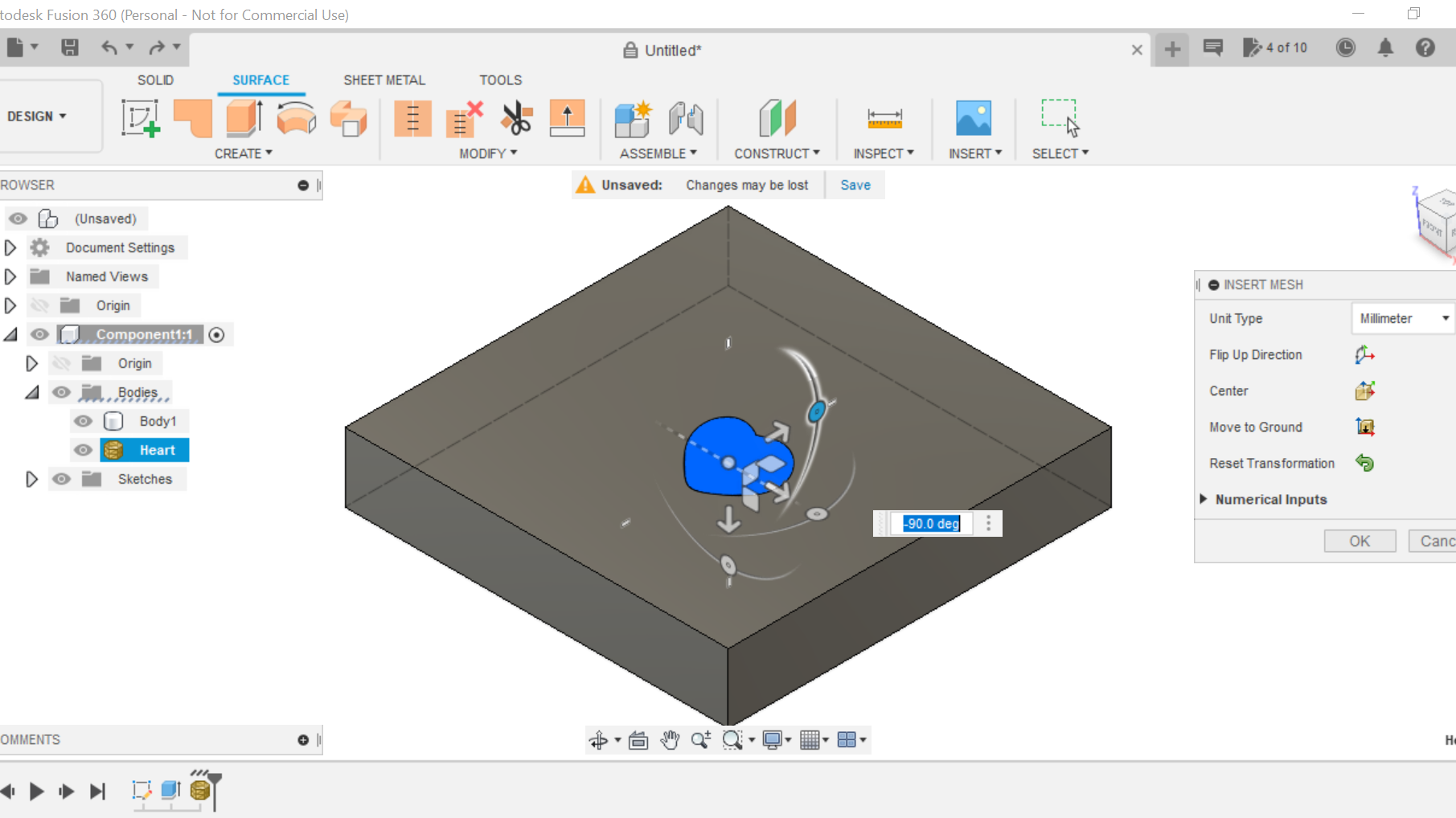Screen dimensions: 1456x818
Task: Click the Delete Face icon
Action: pos(465,119)
